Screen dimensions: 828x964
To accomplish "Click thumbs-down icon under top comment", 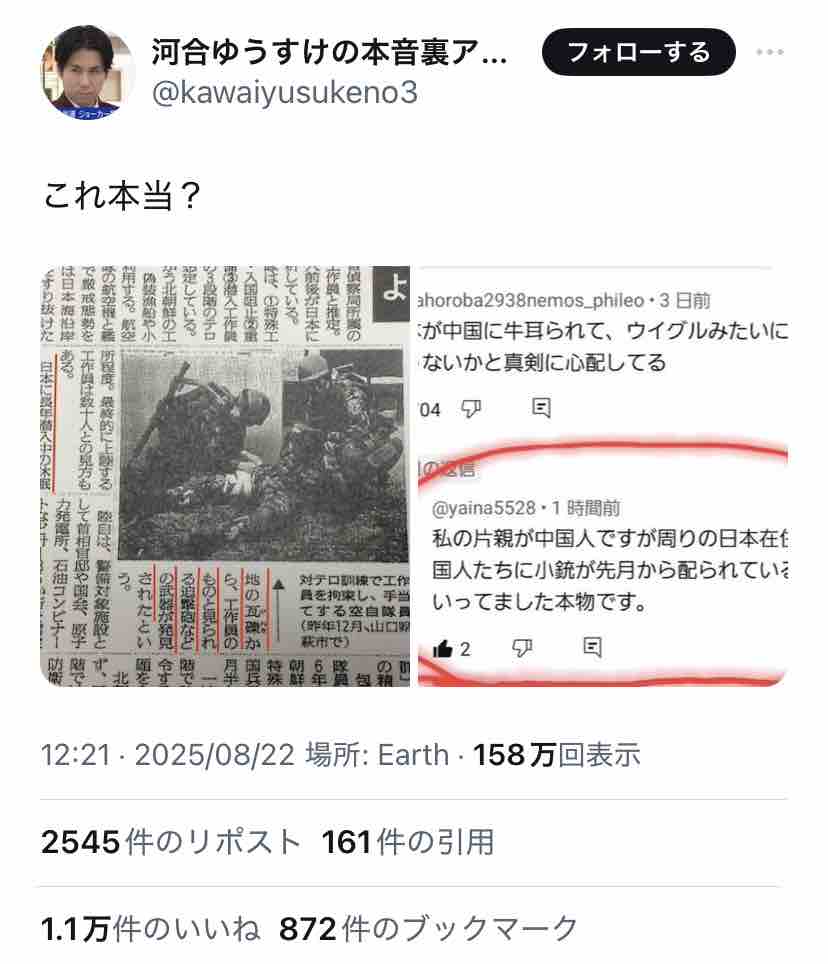I will pyautogui.click(x=471, y=408).
